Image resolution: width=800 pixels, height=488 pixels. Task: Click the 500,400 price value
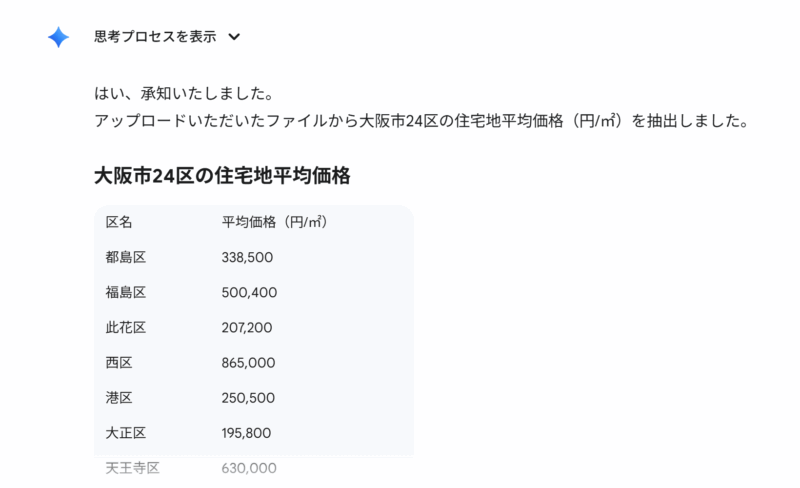click(x=249, y=292)
